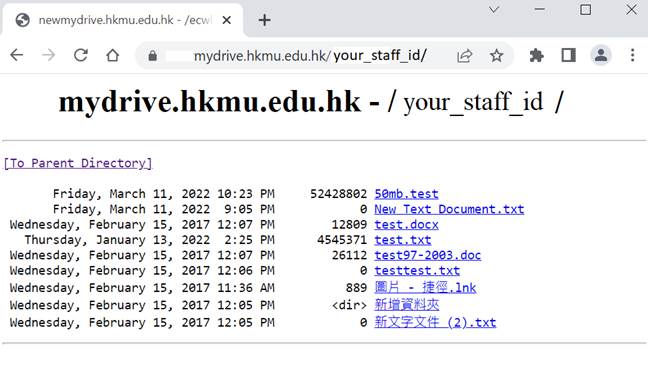Click the timestamp 11:36 AM
Viewport: 648px width, 380px height.
(x=246, y=287)
